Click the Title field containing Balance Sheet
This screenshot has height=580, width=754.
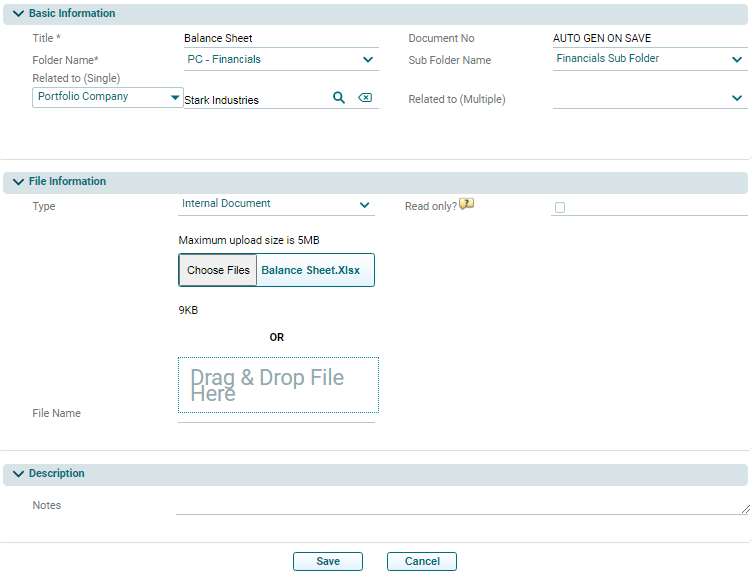[280, 39]
